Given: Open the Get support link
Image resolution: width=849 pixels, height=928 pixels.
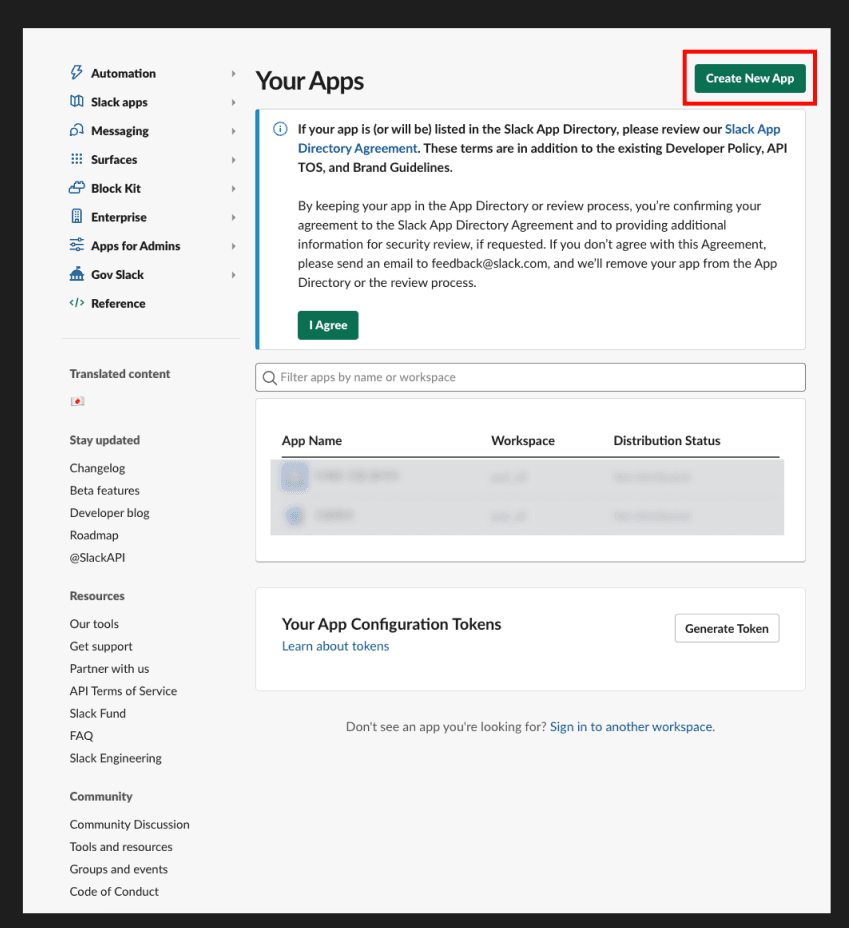Looking at the screenshot, I should (101, 646).
